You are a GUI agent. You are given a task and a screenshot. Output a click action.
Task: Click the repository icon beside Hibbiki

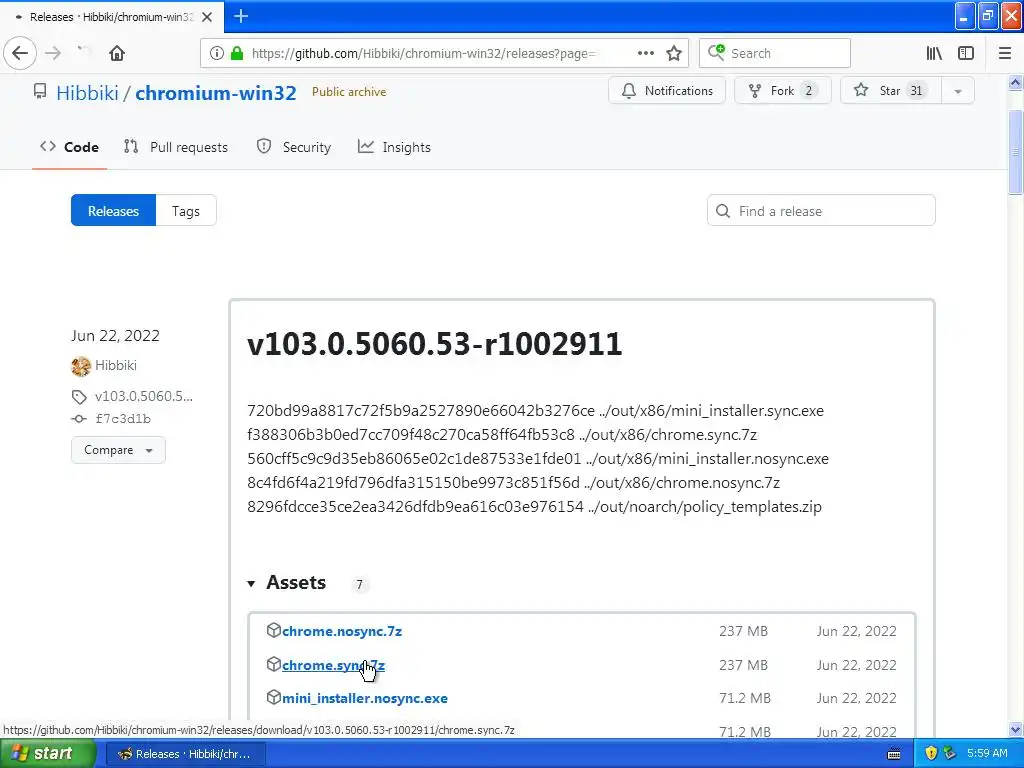40,91
